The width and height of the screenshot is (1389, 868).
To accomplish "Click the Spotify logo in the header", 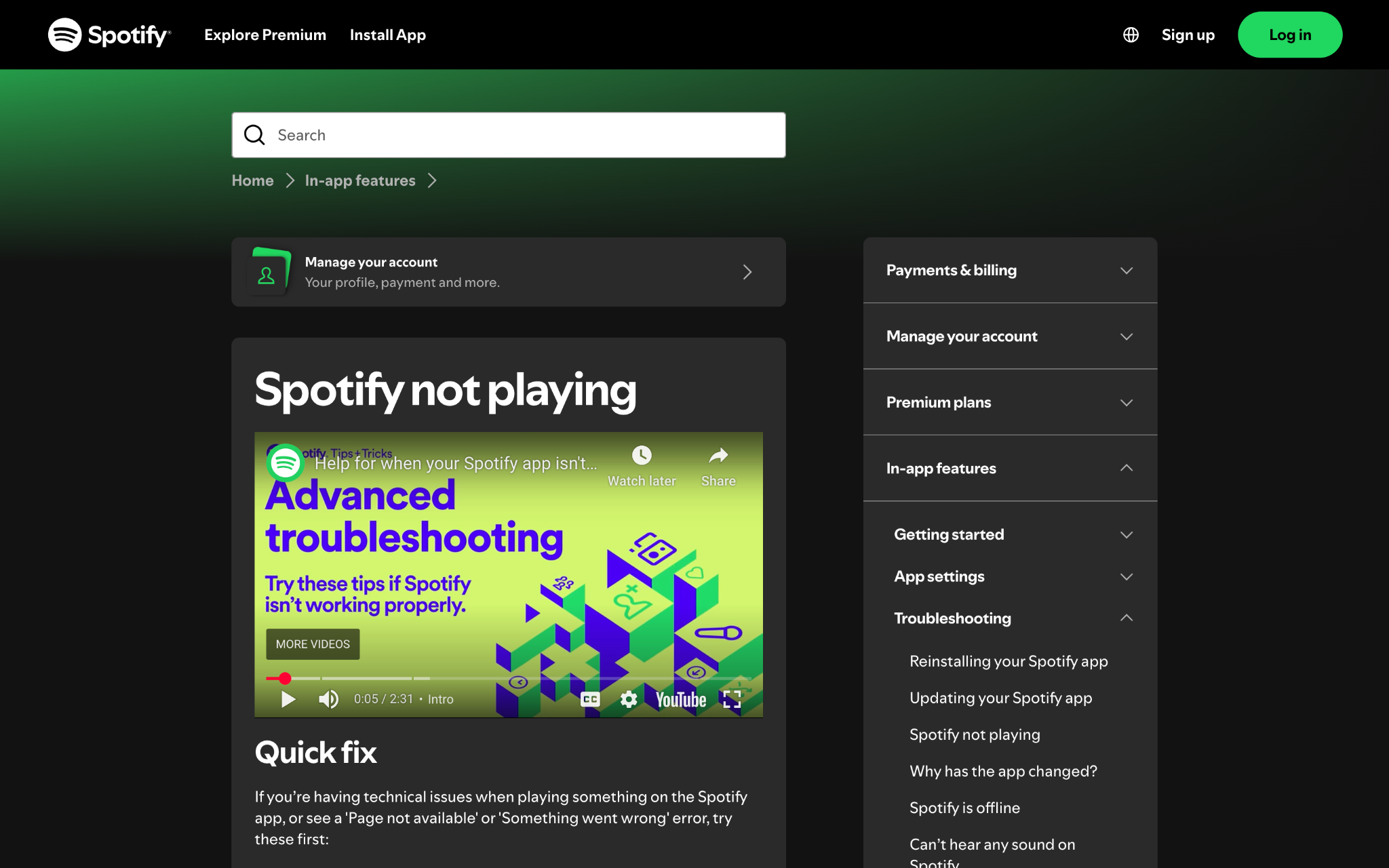I will (109, 35).
